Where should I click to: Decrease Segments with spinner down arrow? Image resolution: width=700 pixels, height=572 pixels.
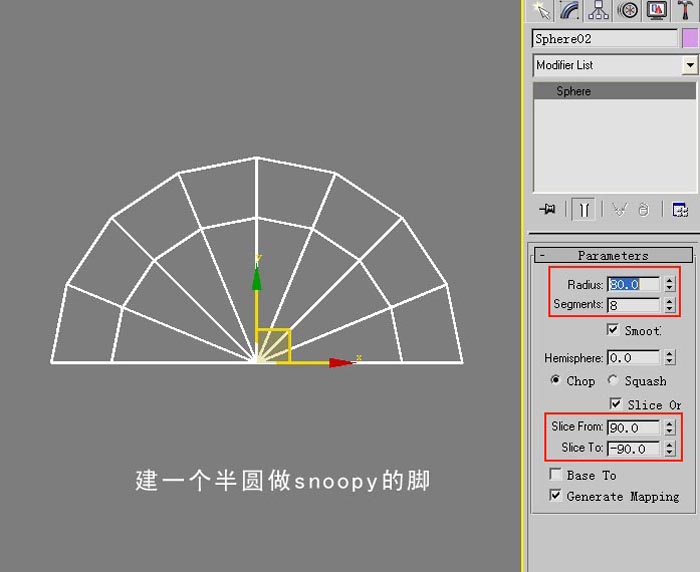point(669,309)
